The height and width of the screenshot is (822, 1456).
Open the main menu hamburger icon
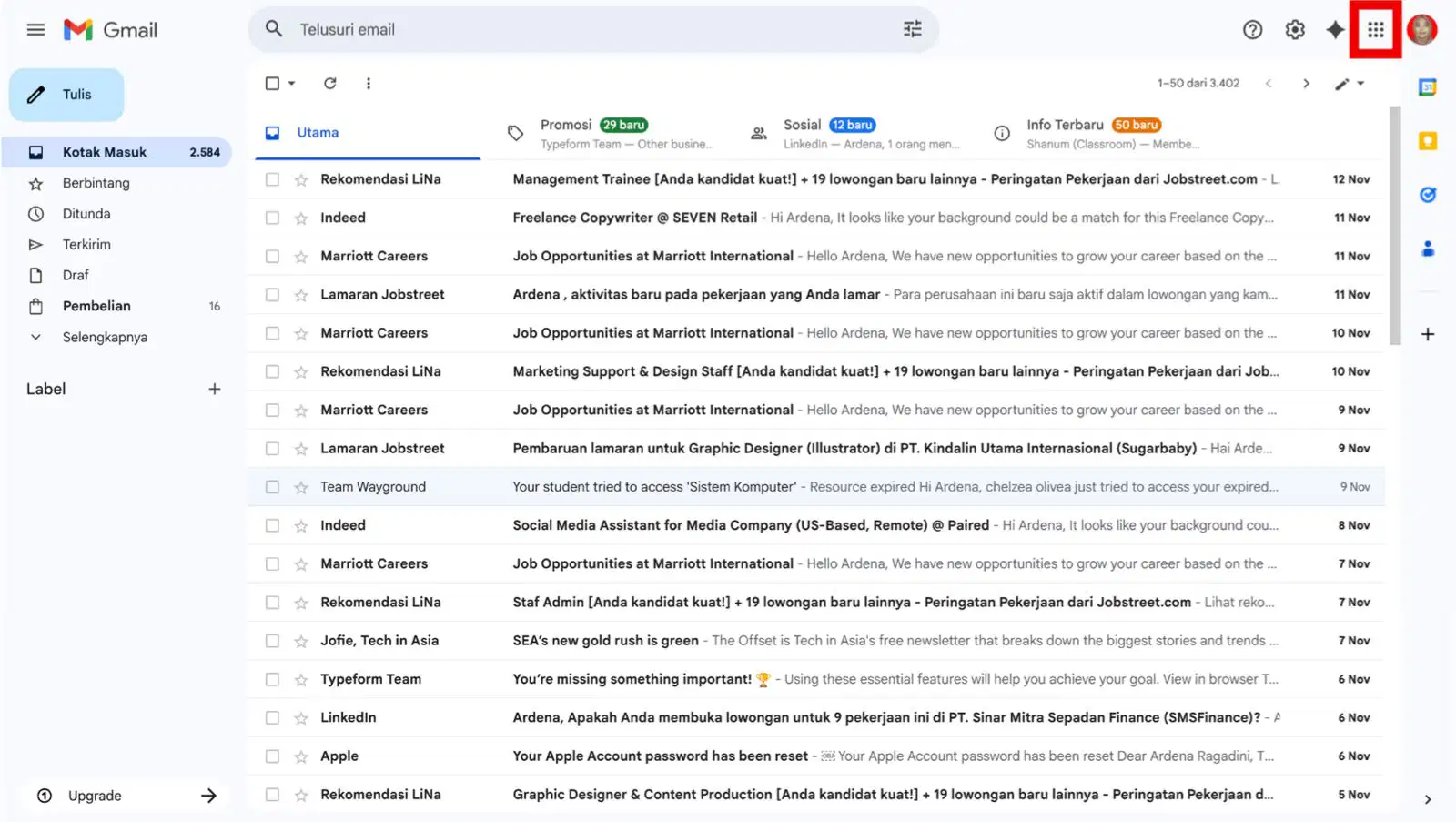[x=35, y=30]
